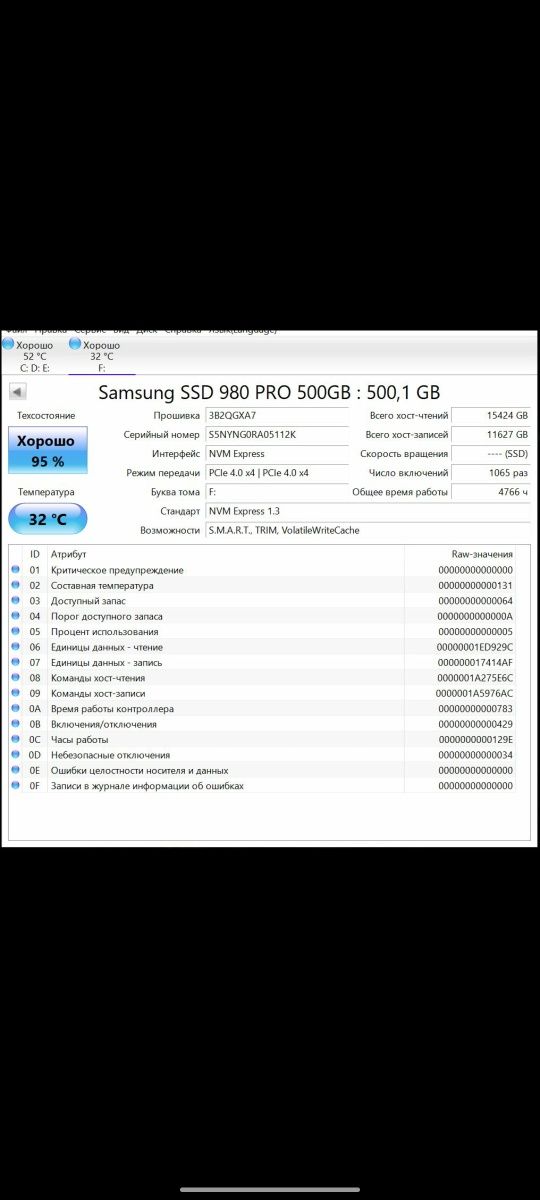Select row text Включения/отключения

(x=103, y=724)
